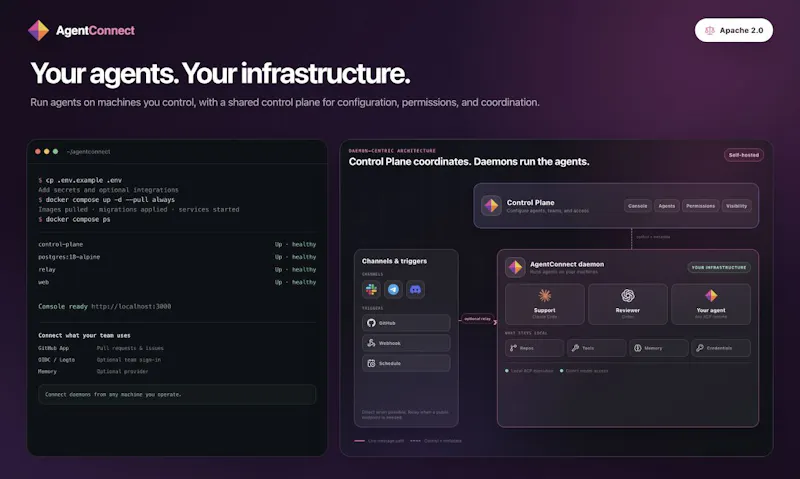The height and width of the screenshot is (479, 800).
Task: Select the Telegram channel icon
Action: pyautogui.click(x=393, y=290)
